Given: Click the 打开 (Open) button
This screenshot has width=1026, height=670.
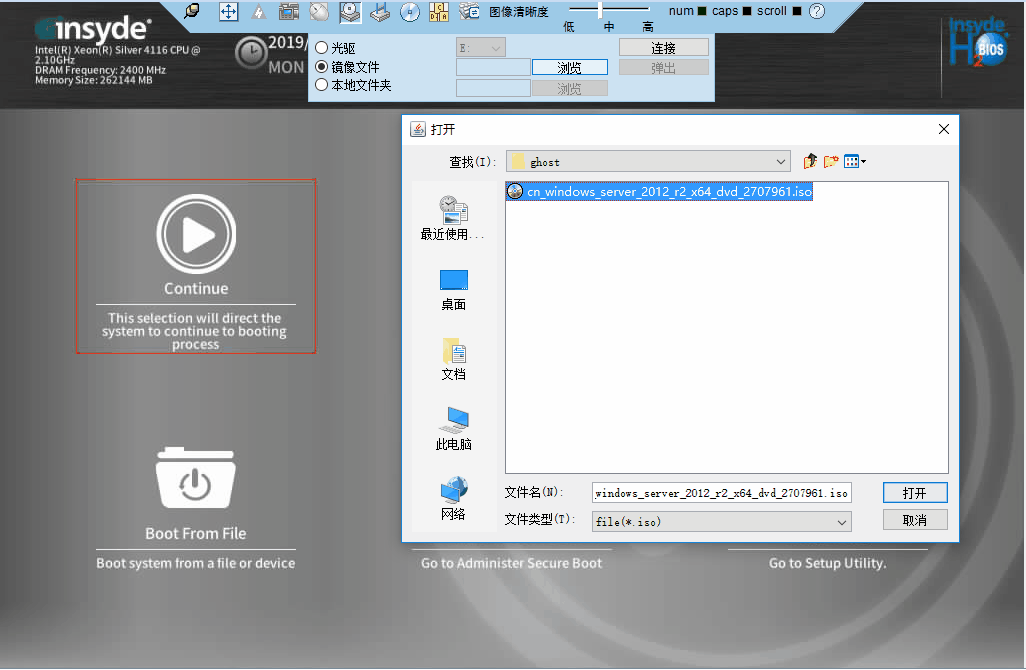Looking at the screenshot, I should pos(914,493).
